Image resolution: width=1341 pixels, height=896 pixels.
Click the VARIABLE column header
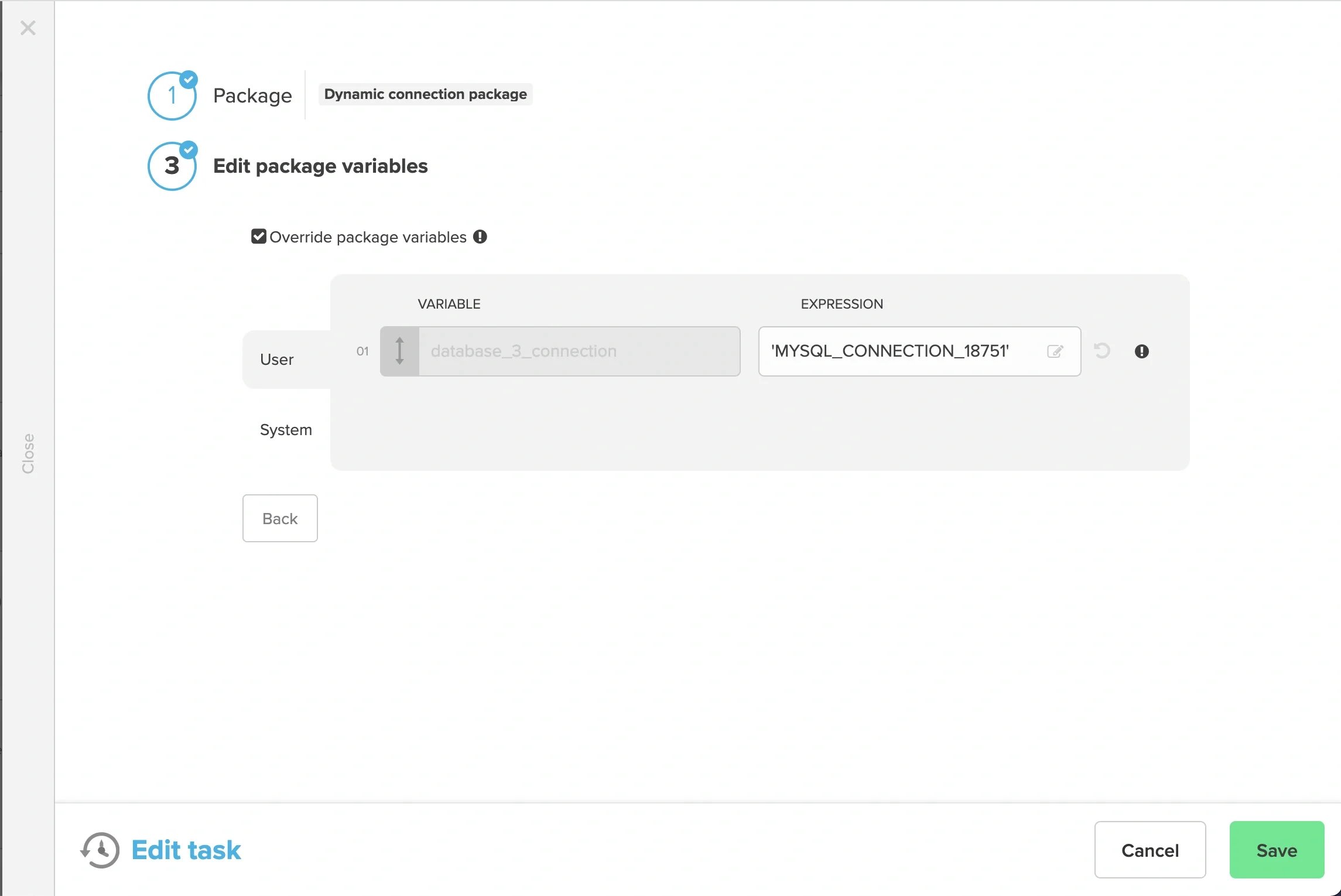449,304
